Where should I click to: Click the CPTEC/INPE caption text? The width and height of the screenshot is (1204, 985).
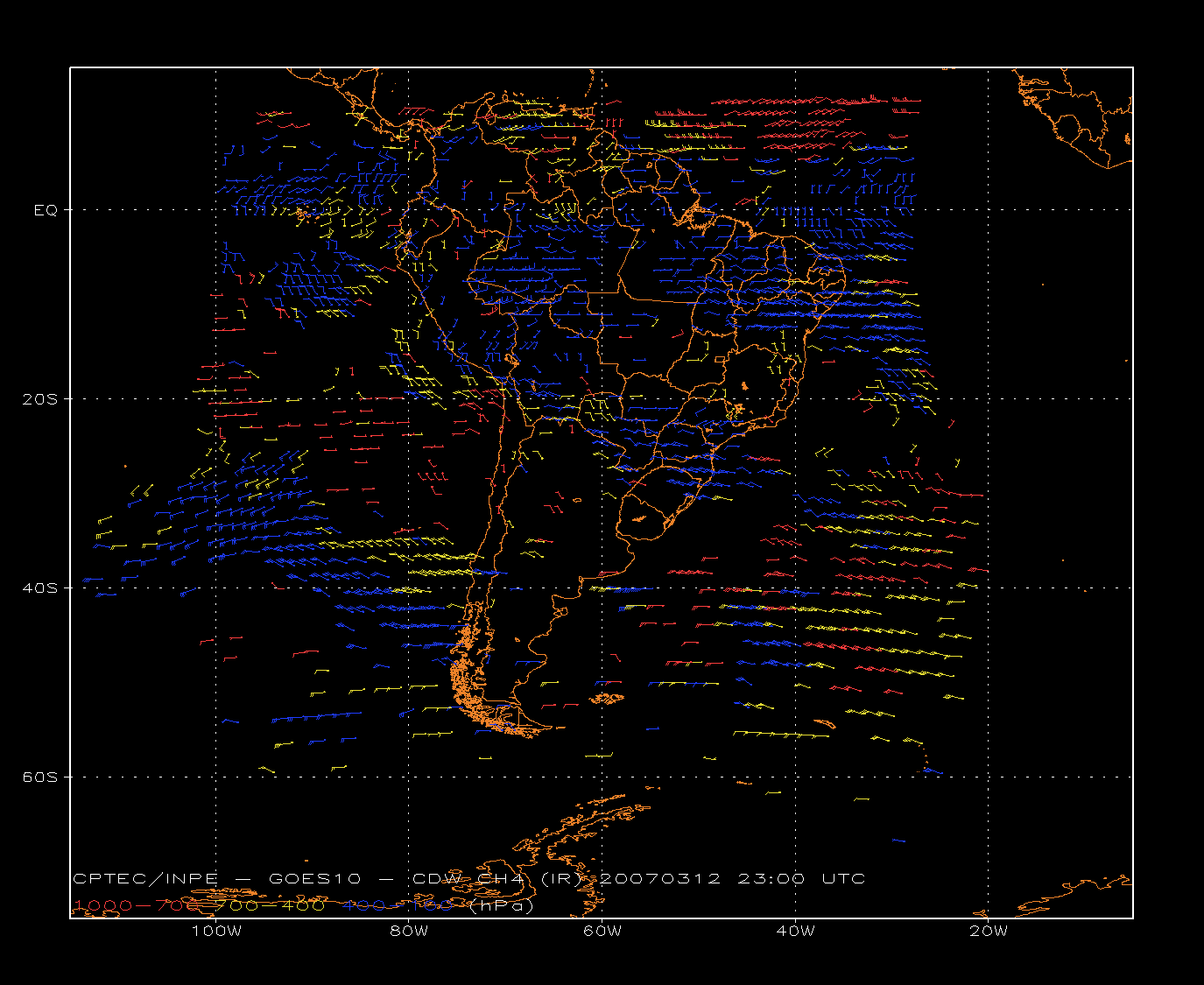[x=145, y=878]
